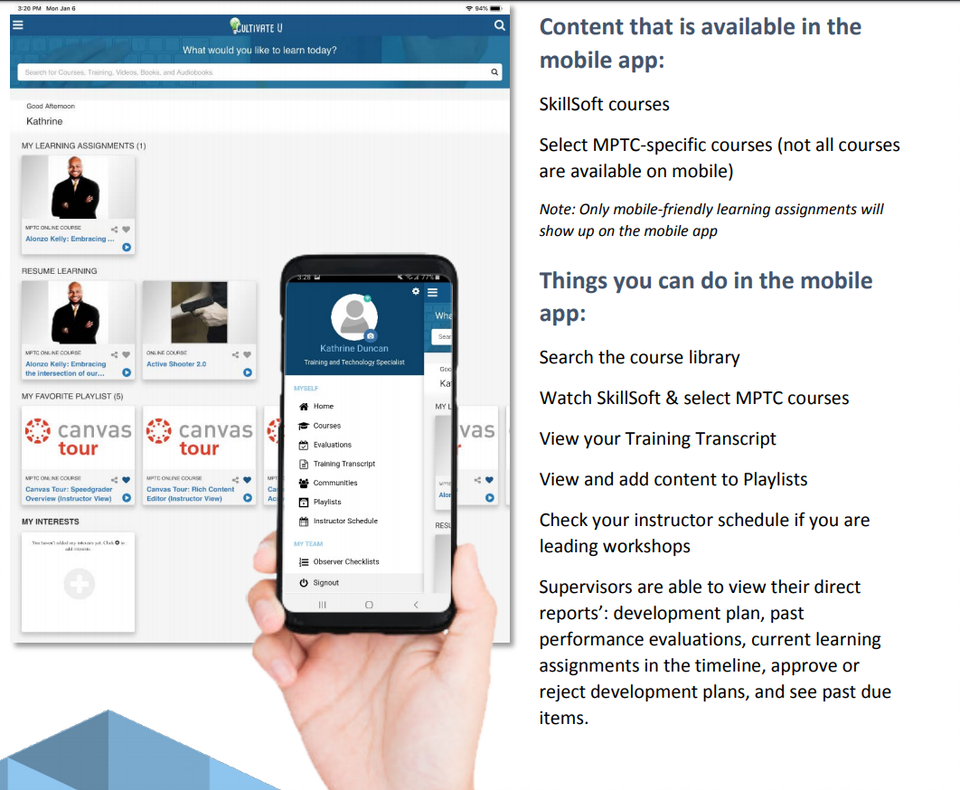
Task: Click the 'Good Afternoon' greeting text
Action: [x=50, y=106]
